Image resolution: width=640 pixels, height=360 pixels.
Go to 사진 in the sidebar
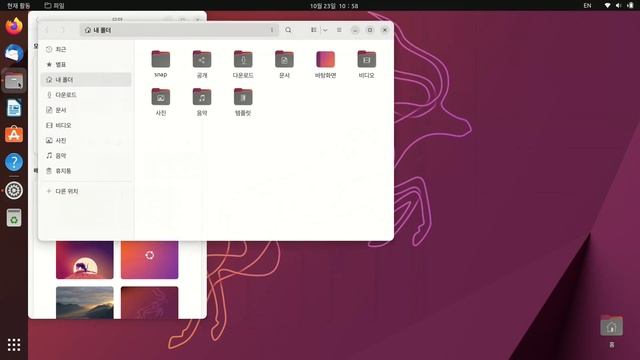tap(86, 140)
